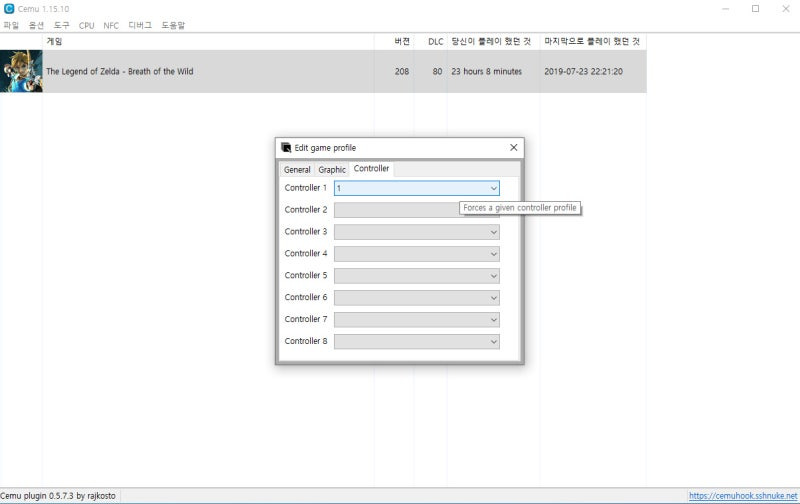
Task: Close the Cemu main window
Action: pos(786,9)
